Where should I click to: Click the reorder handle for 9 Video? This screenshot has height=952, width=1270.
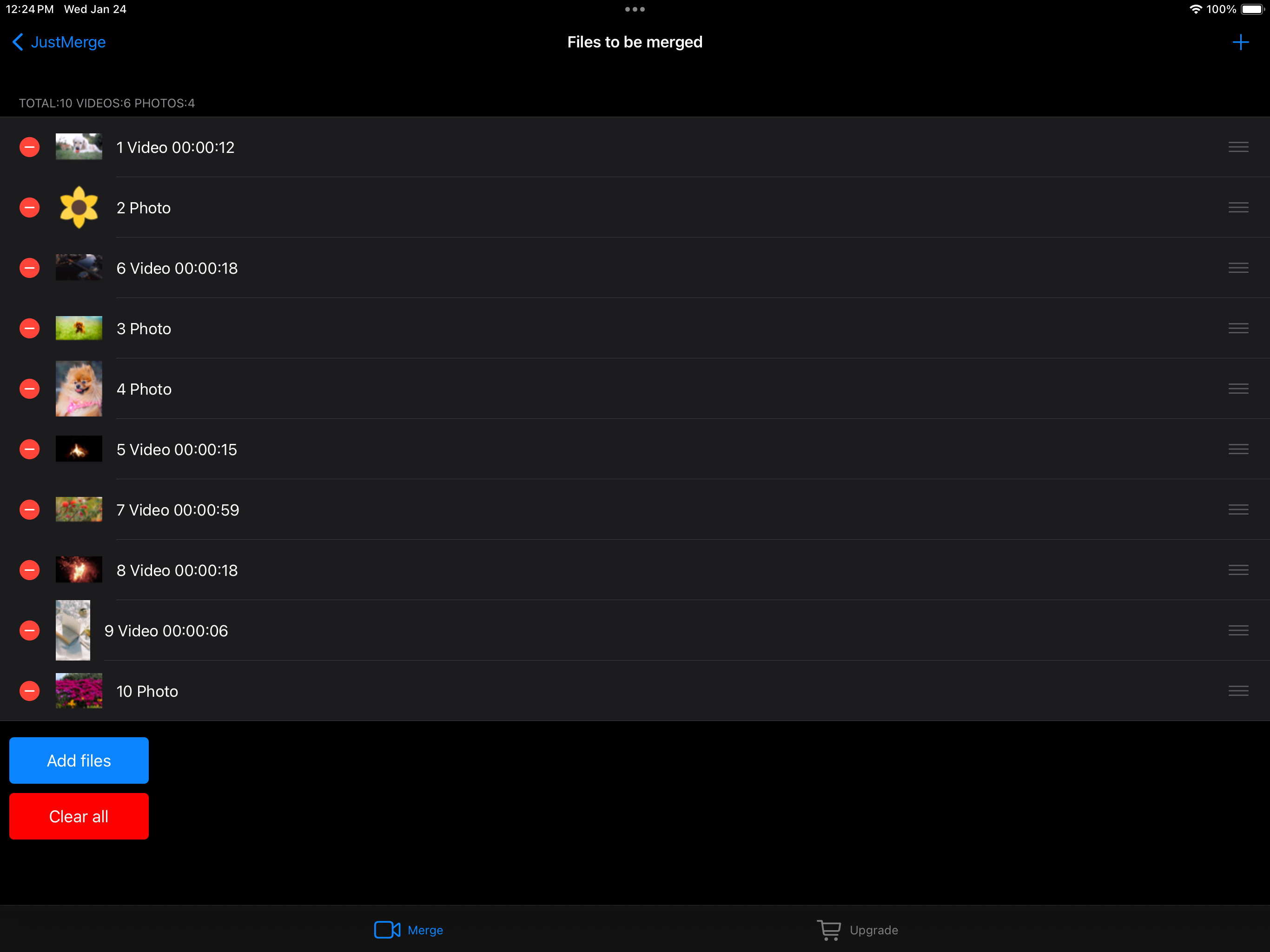tap(1238, 630)
